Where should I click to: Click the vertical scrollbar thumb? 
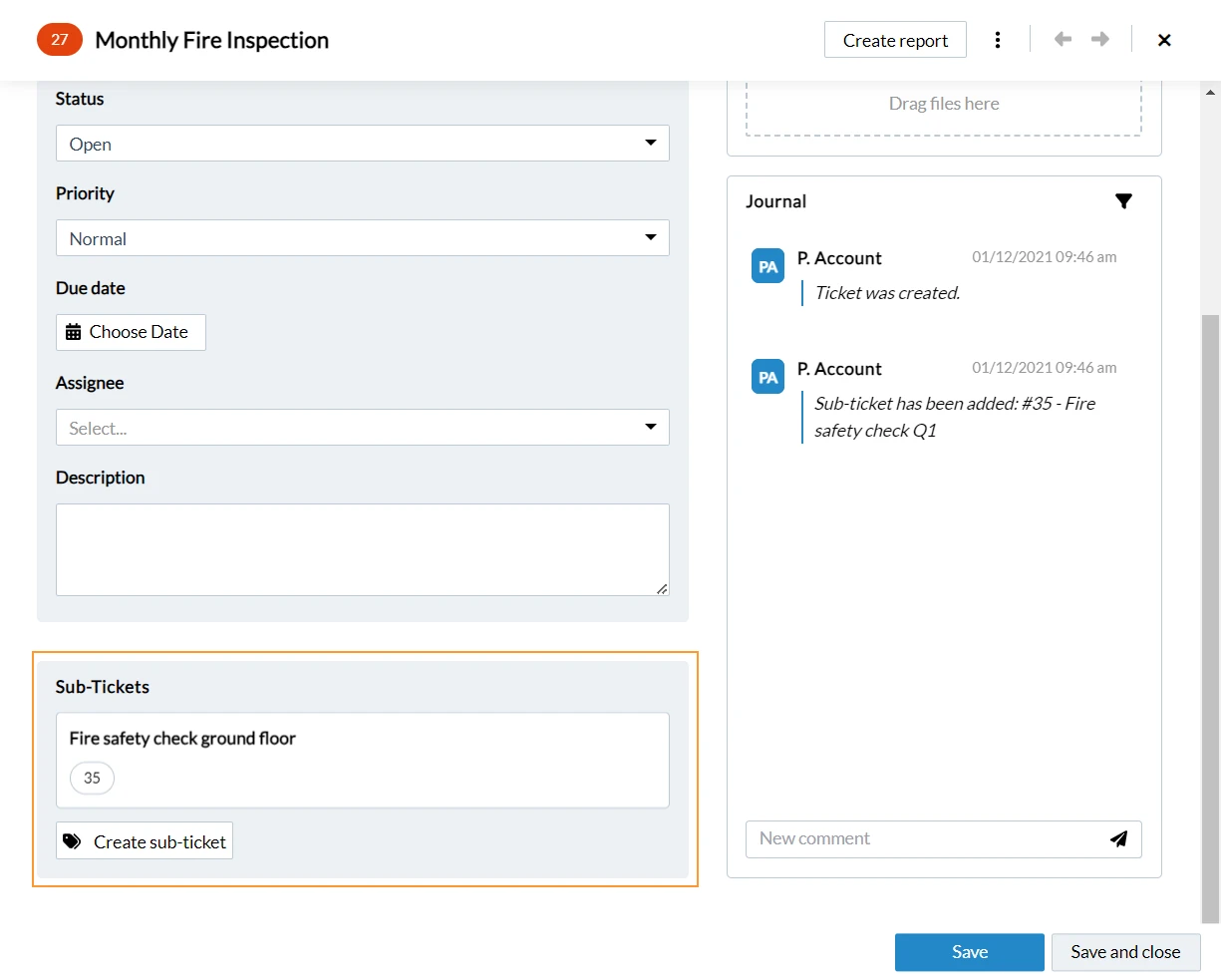(x=1210, y=618)
